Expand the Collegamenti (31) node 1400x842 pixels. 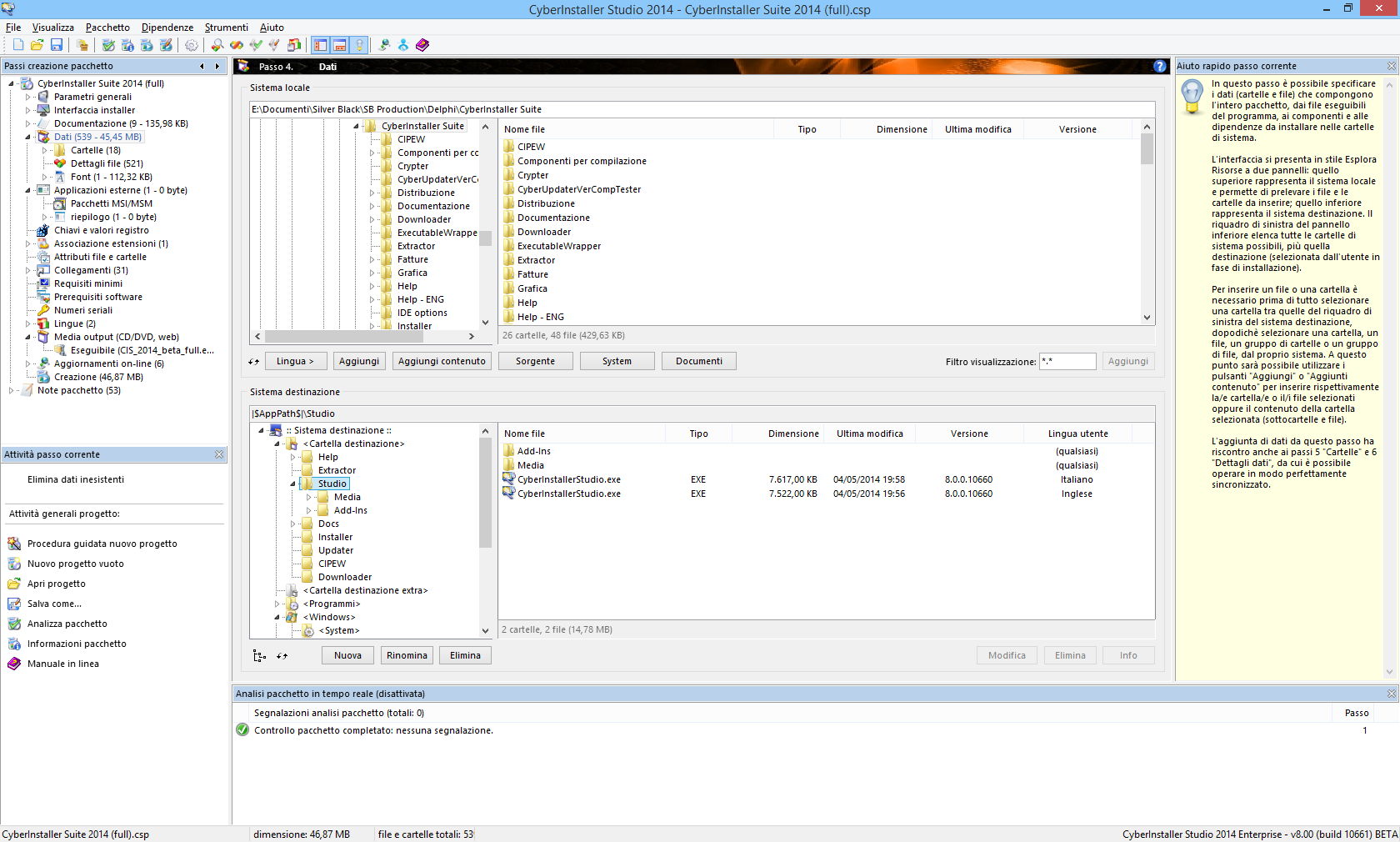(x=27, y=270)
